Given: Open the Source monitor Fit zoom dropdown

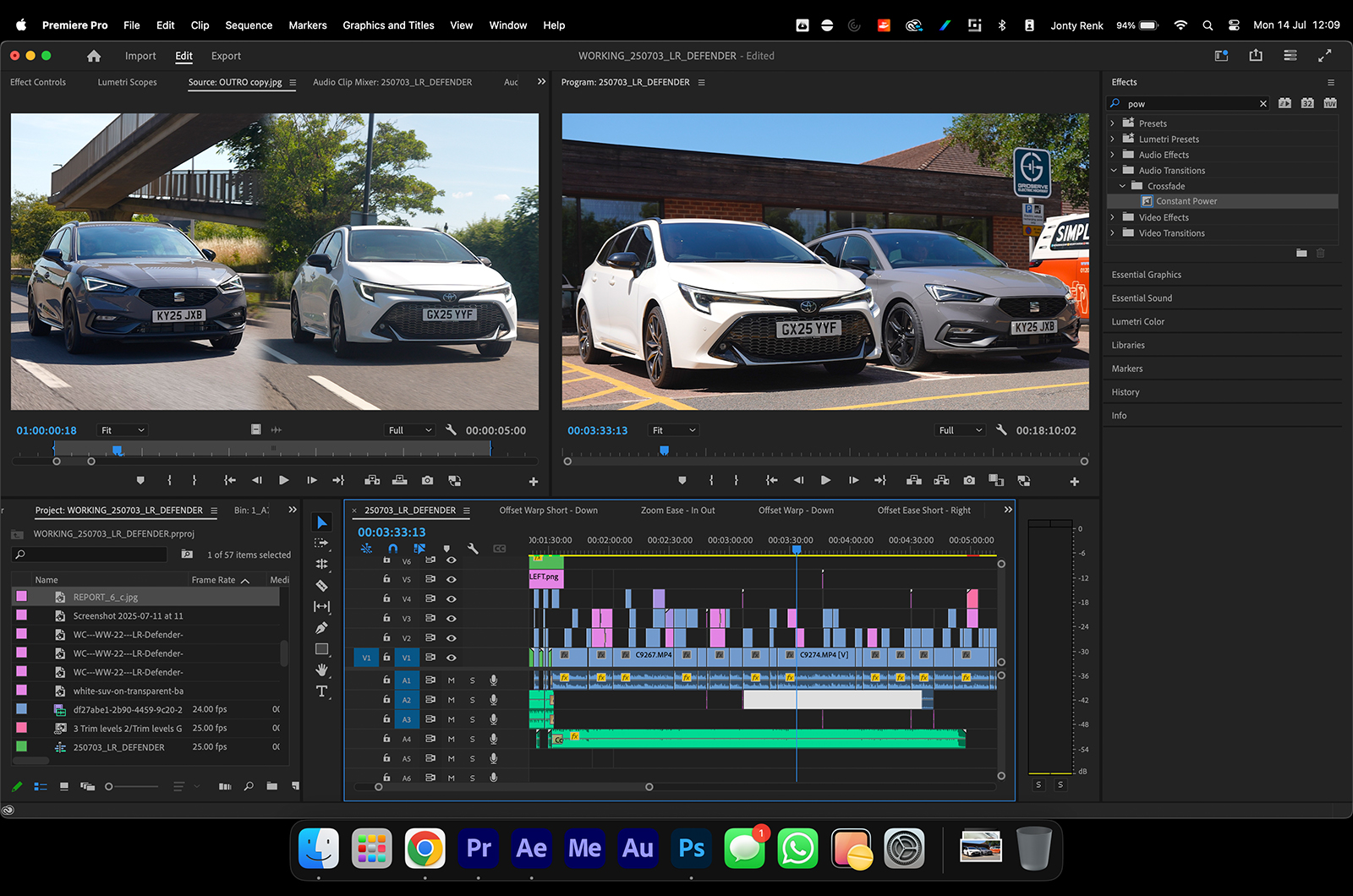Looking at the screenshot, I should [x=123, y=430].
